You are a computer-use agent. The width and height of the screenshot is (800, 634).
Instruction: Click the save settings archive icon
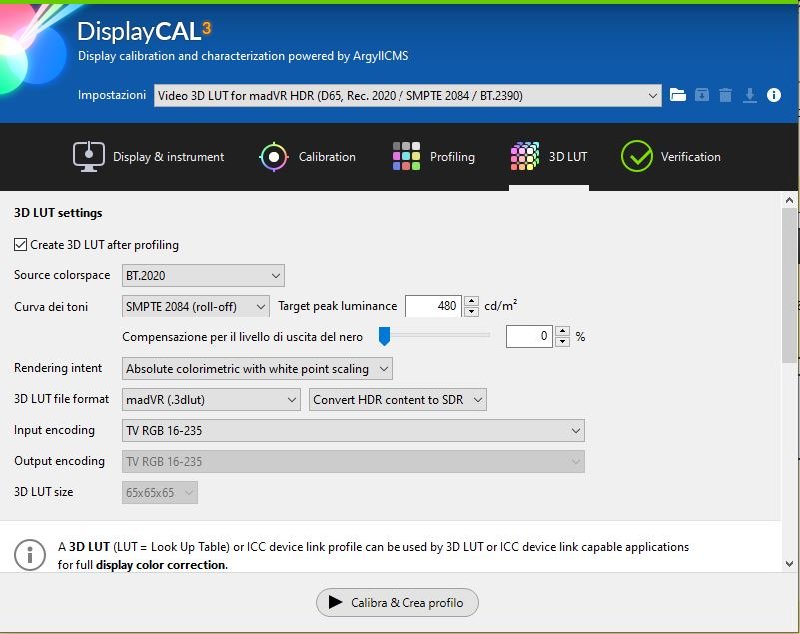[702, 95]
